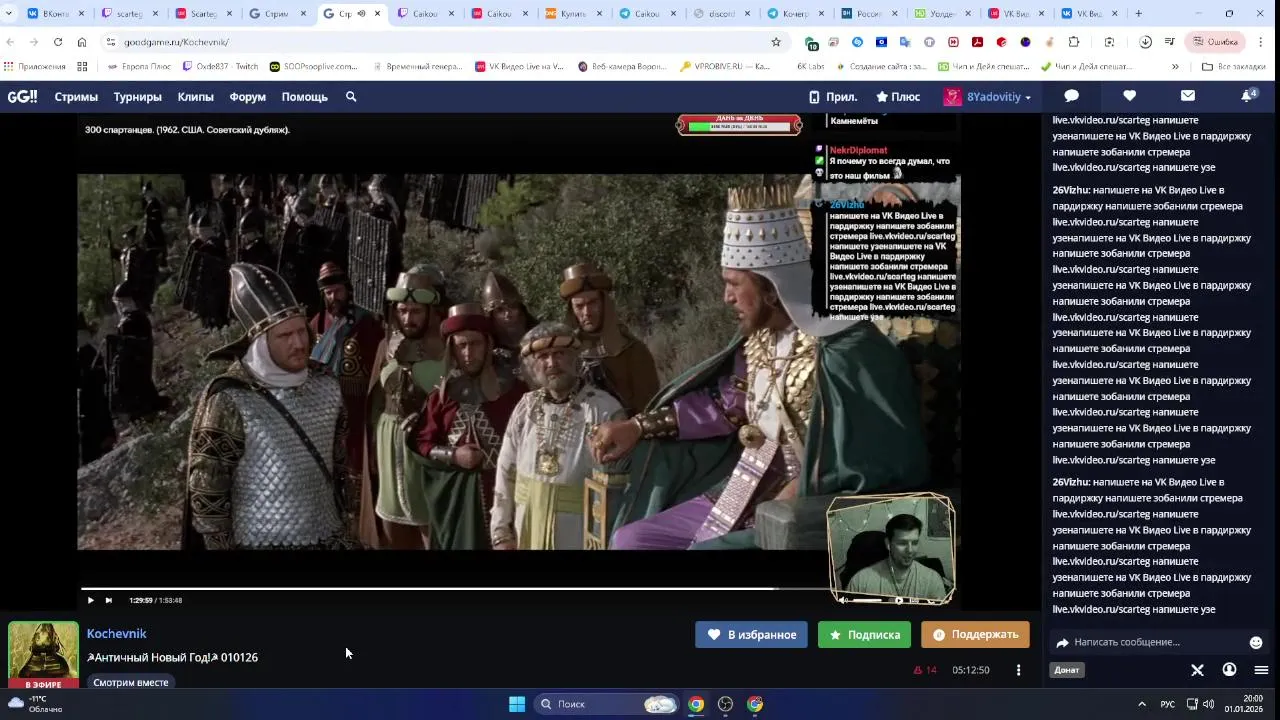Screen dimensions: 1280x720
Task: Open the Плюс subscription link
Action: [x=898, y=97]
